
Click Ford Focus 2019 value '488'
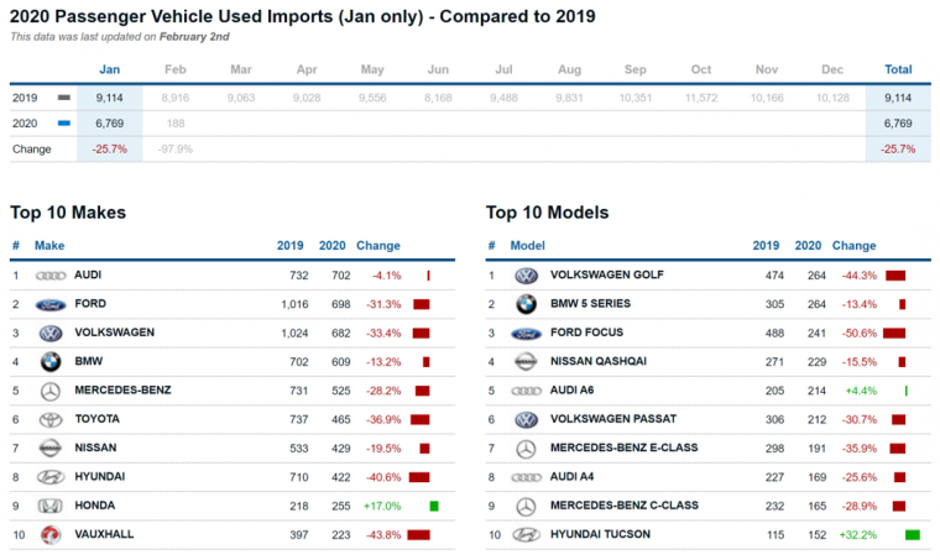click(775, 333)
